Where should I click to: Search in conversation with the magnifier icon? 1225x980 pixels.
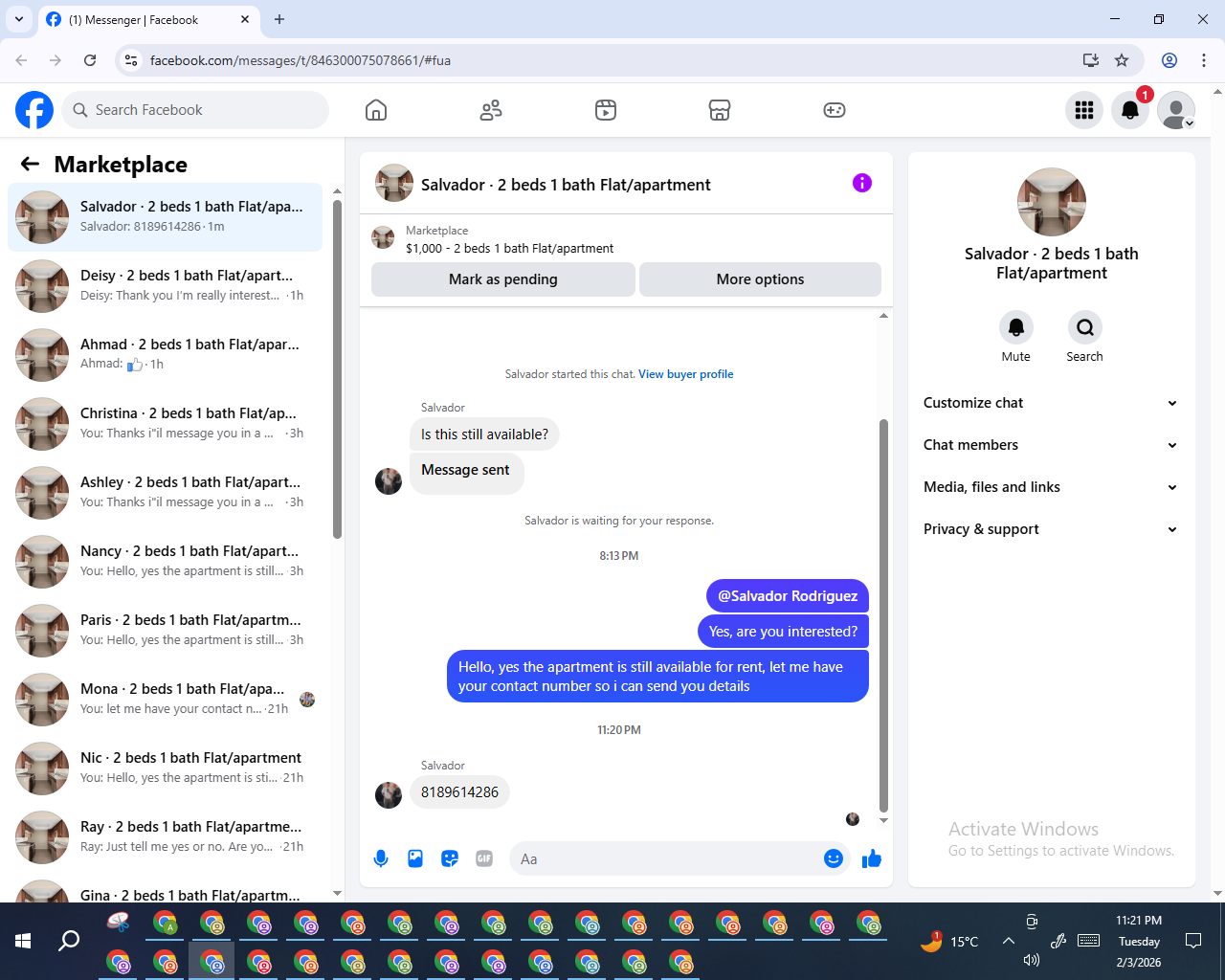pyautogui.click(x=1085, y=327)
